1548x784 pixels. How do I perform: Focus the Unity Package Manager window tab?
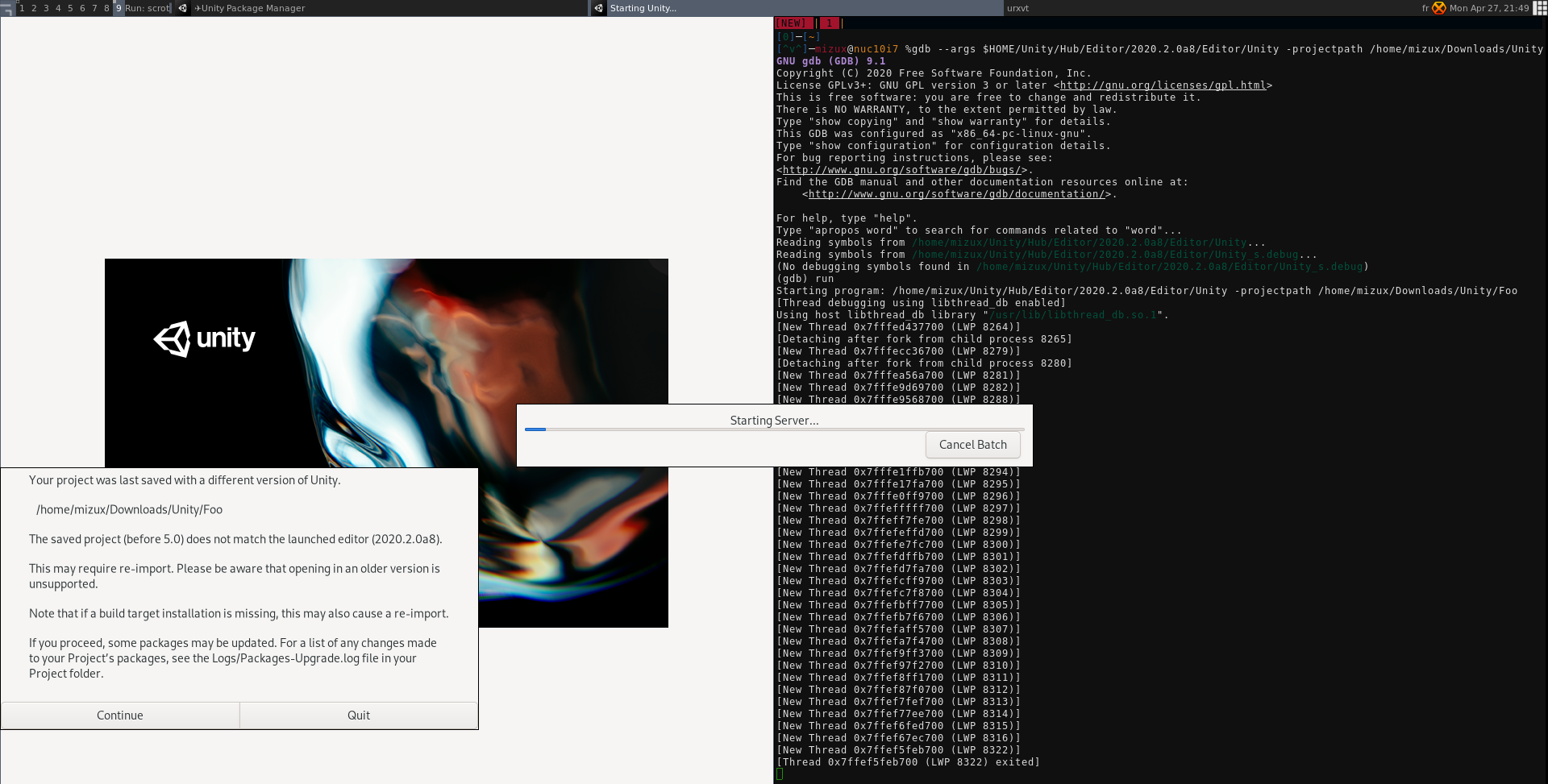[381, 8]
